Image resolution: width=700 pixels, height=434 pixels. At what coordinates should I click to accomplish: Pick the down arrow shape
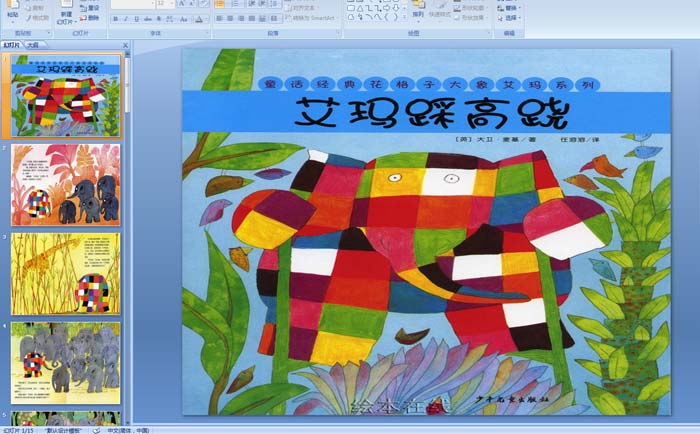pyautogui.click(x=396, y=8)
